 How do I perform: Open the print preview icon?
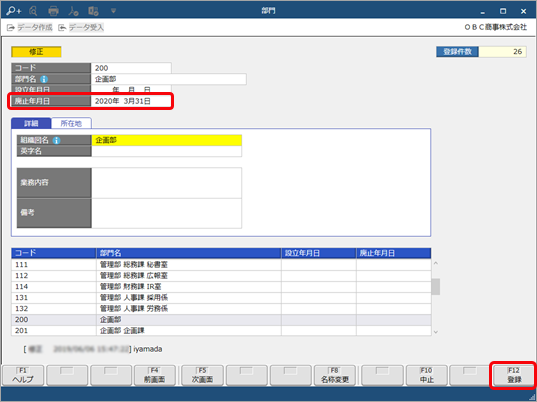pos(33,11)
